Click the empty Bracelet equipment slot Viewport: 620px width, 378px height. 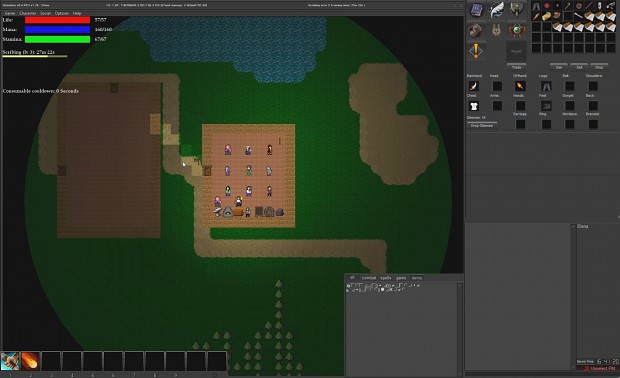click(x=593, y=125)
